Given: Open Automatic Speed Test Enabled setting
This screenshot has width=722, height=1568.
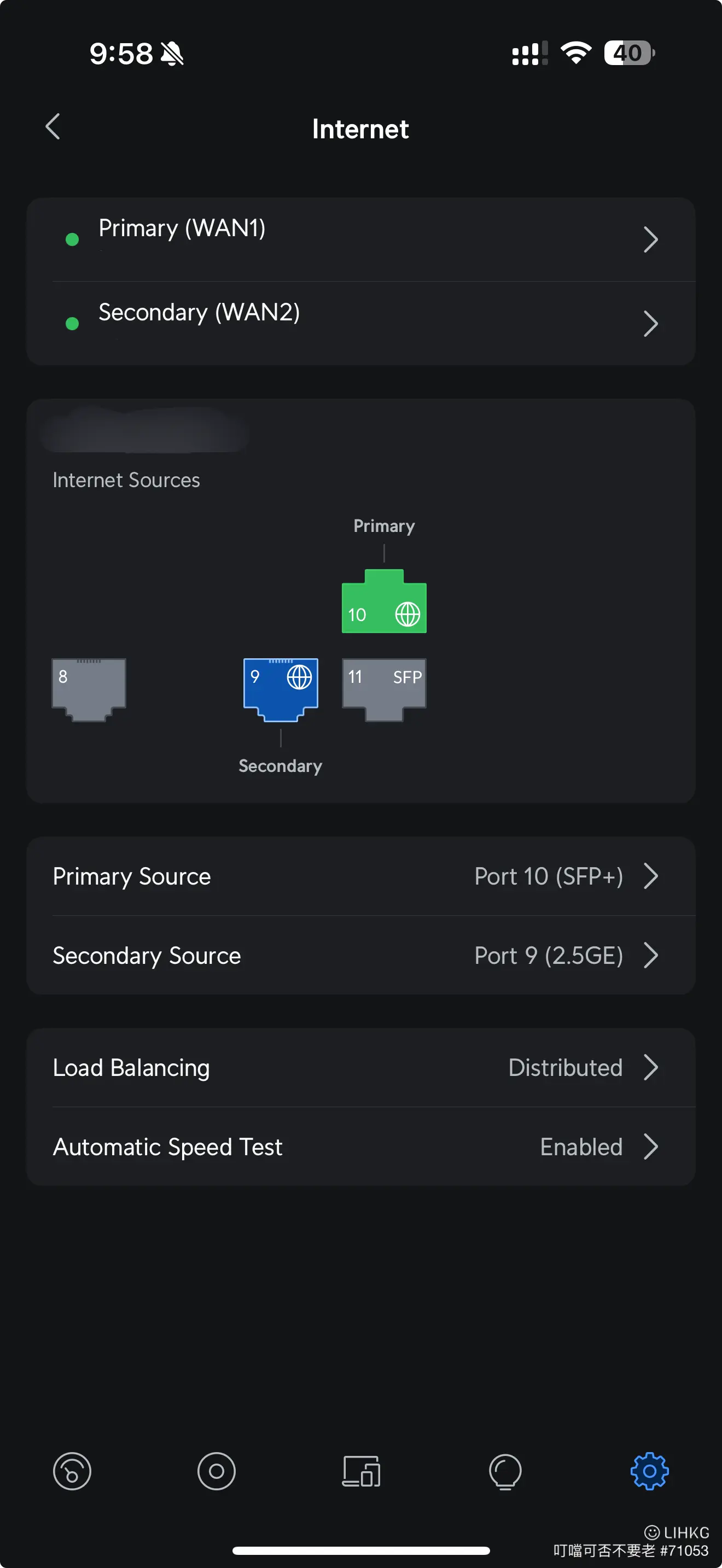Looking at the screenshot, I should [361, 1146].
